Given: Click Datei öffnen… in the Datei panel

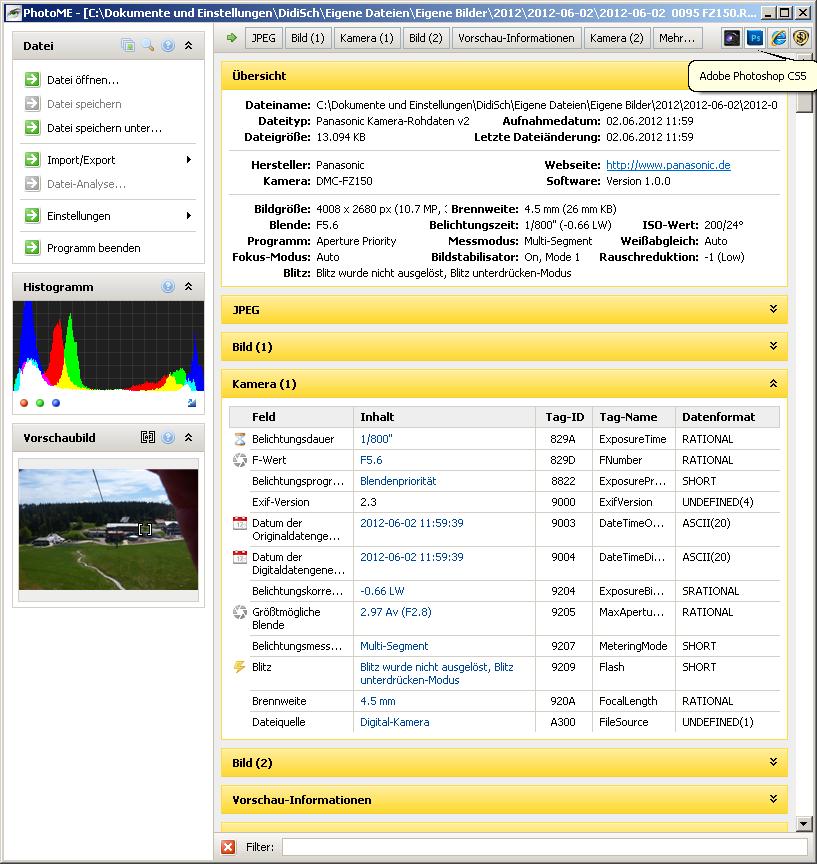Looking at the screenshot, I should click(83, 80).
